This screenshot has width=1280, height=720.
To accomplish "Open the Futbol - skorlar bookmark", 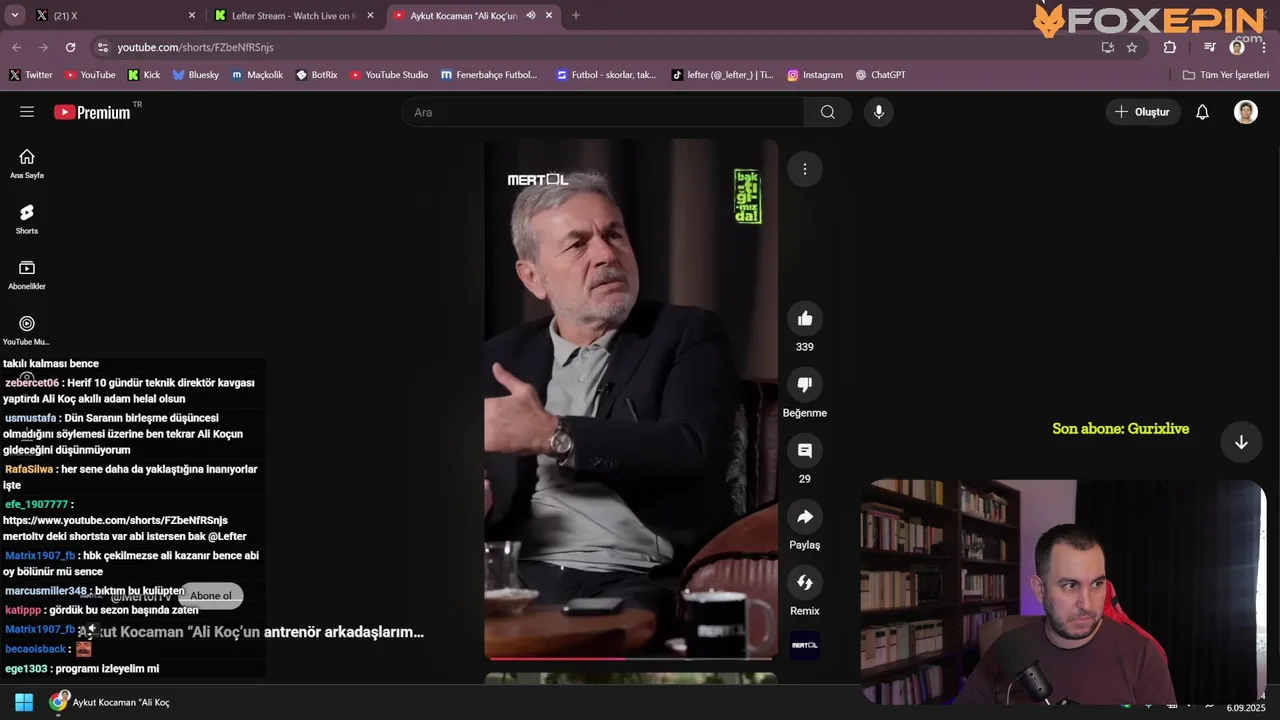I will point(606,75).
